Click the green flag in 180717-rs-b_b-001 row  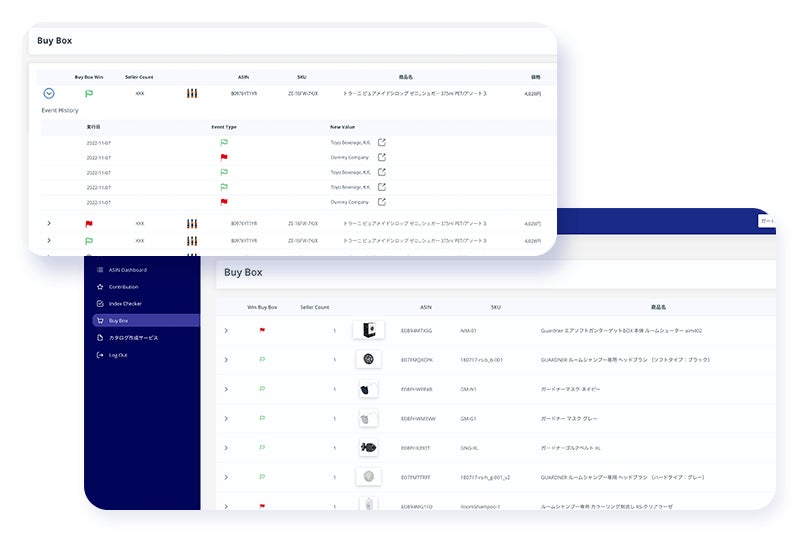point(262,360)
